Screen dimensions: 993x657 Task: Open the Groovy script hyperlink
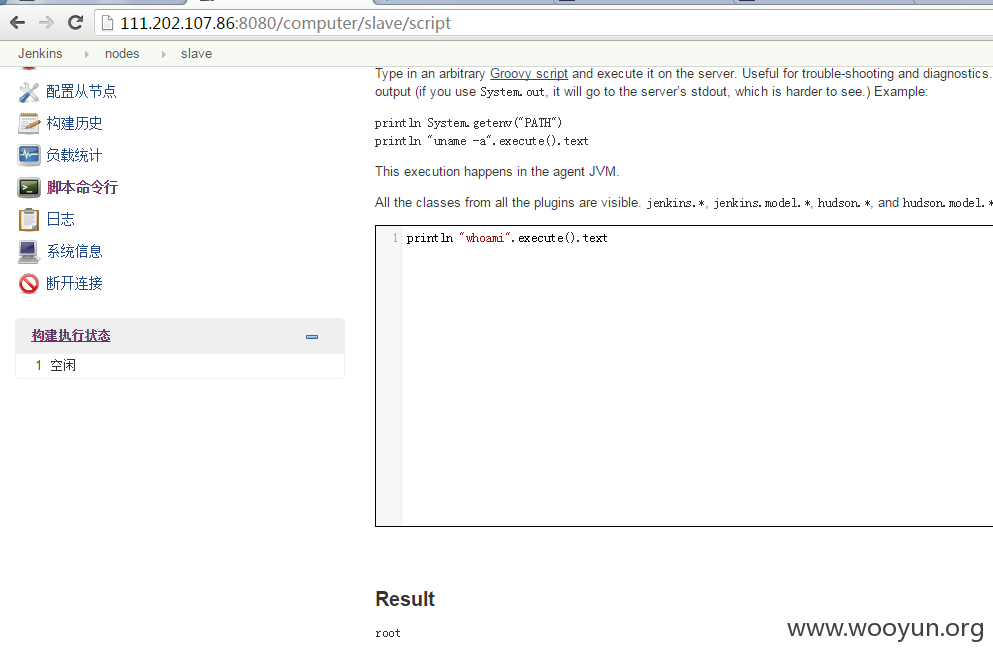coord(529,73)
